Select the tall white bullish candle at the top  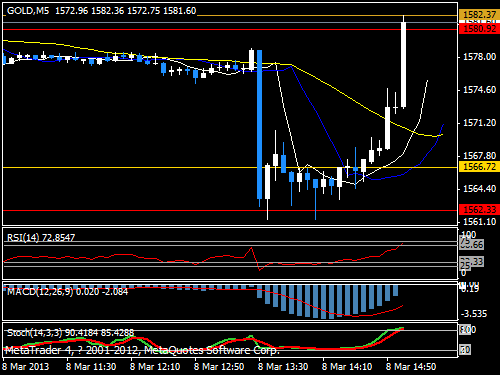404,65
